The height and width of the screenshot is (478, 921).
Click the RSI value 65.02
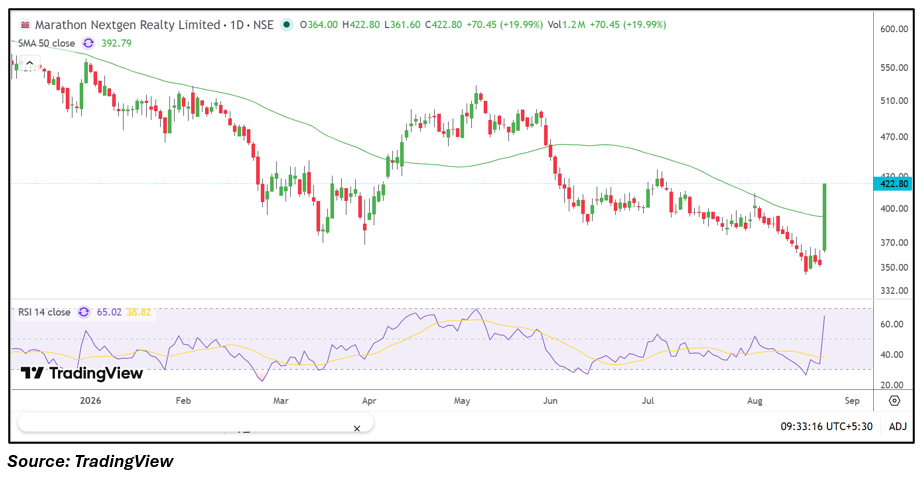[109, 312]
